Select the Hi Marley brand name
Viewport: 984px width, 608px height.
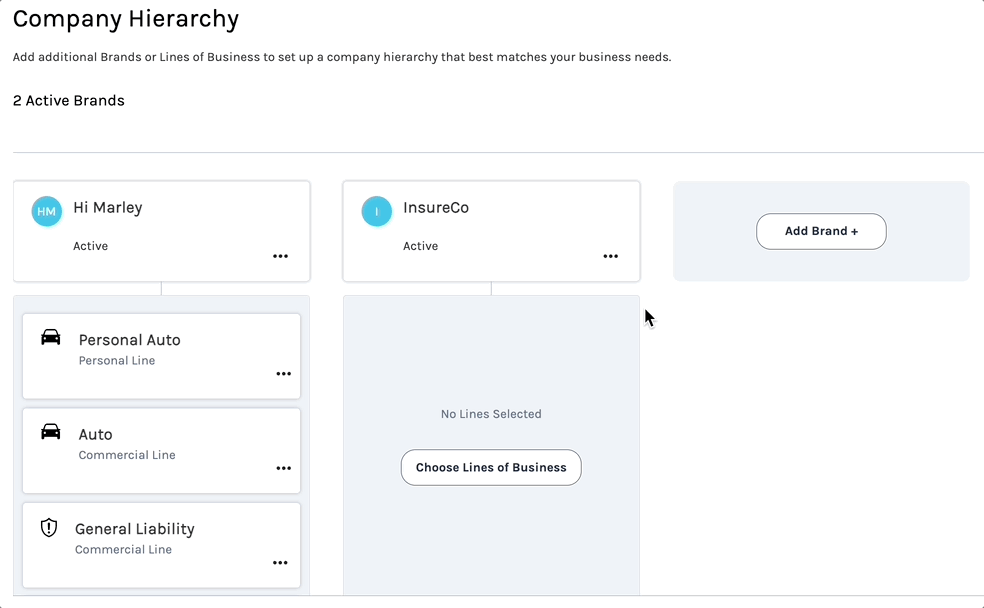pyautogui.click(x=108, y=208)
